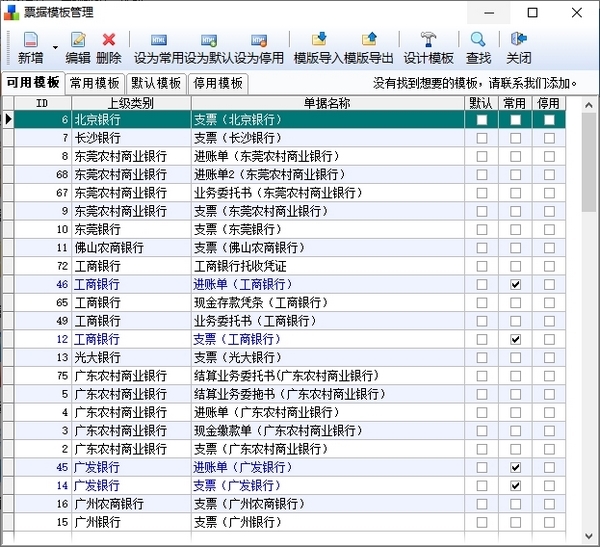The height and width of the screenshot is (547, 600).
Task: Uncheck 常用 for 进账单（工商银行）
Action: [515, 284]
